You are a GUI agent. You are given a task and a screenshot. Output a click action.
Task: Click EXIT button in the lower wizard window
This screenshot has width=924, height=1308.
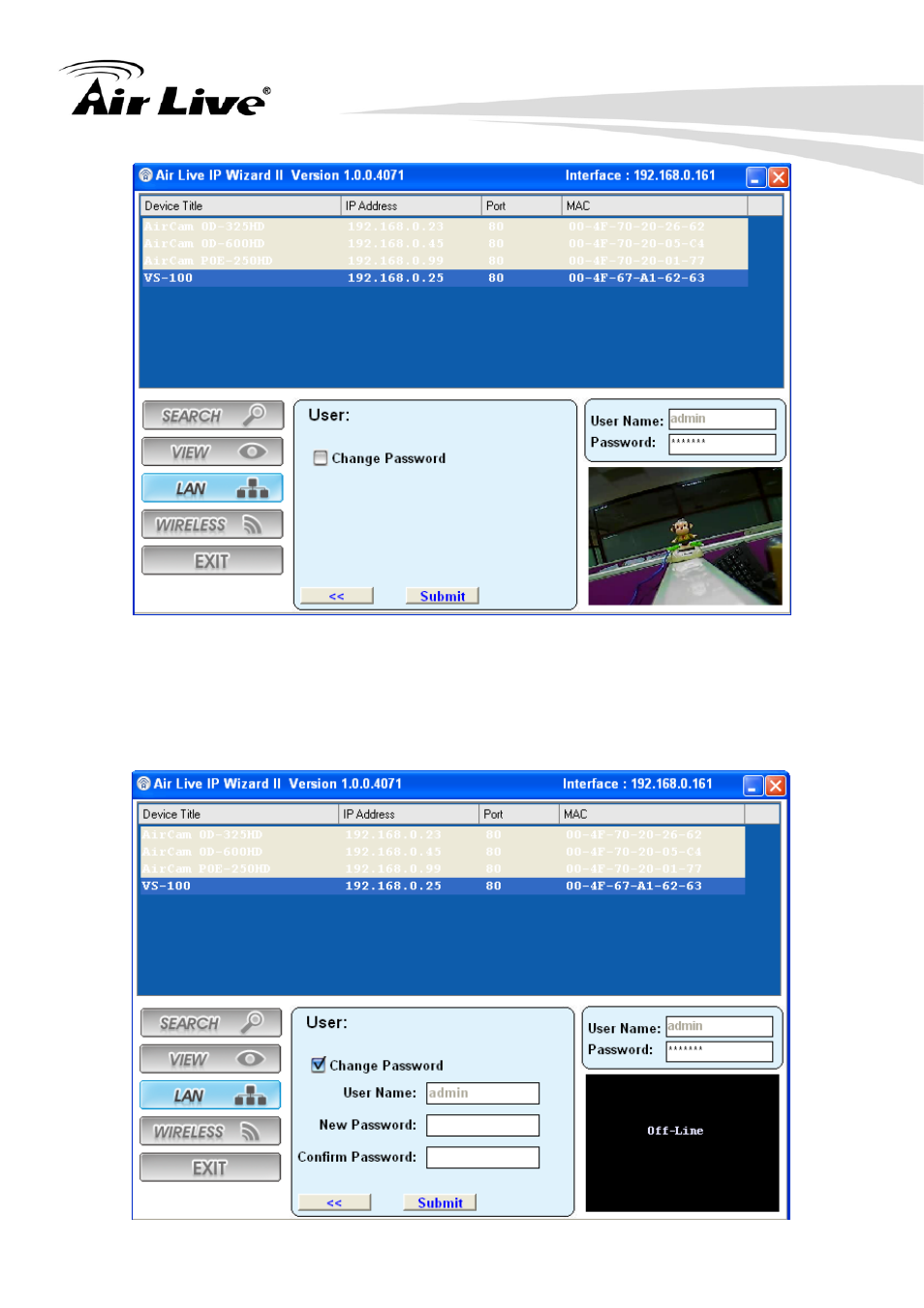pos(211,1168)
